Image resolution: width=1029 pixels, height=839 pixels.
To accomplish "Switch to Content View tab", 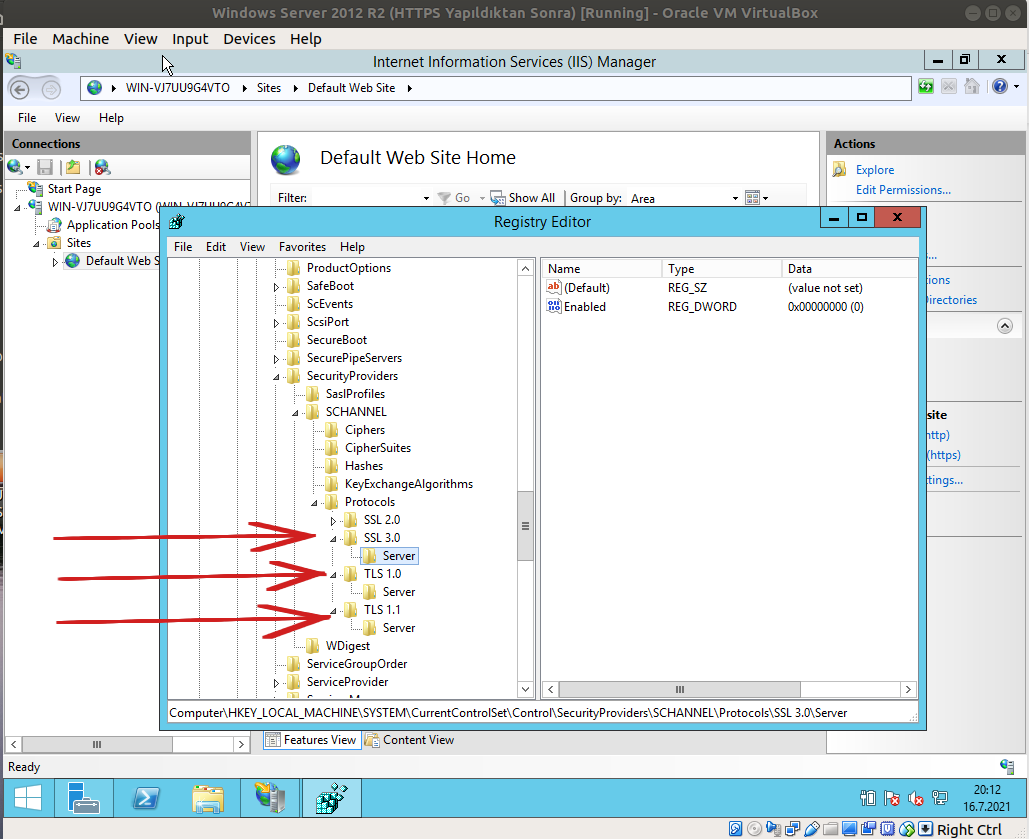I will [x=410, y=740].
